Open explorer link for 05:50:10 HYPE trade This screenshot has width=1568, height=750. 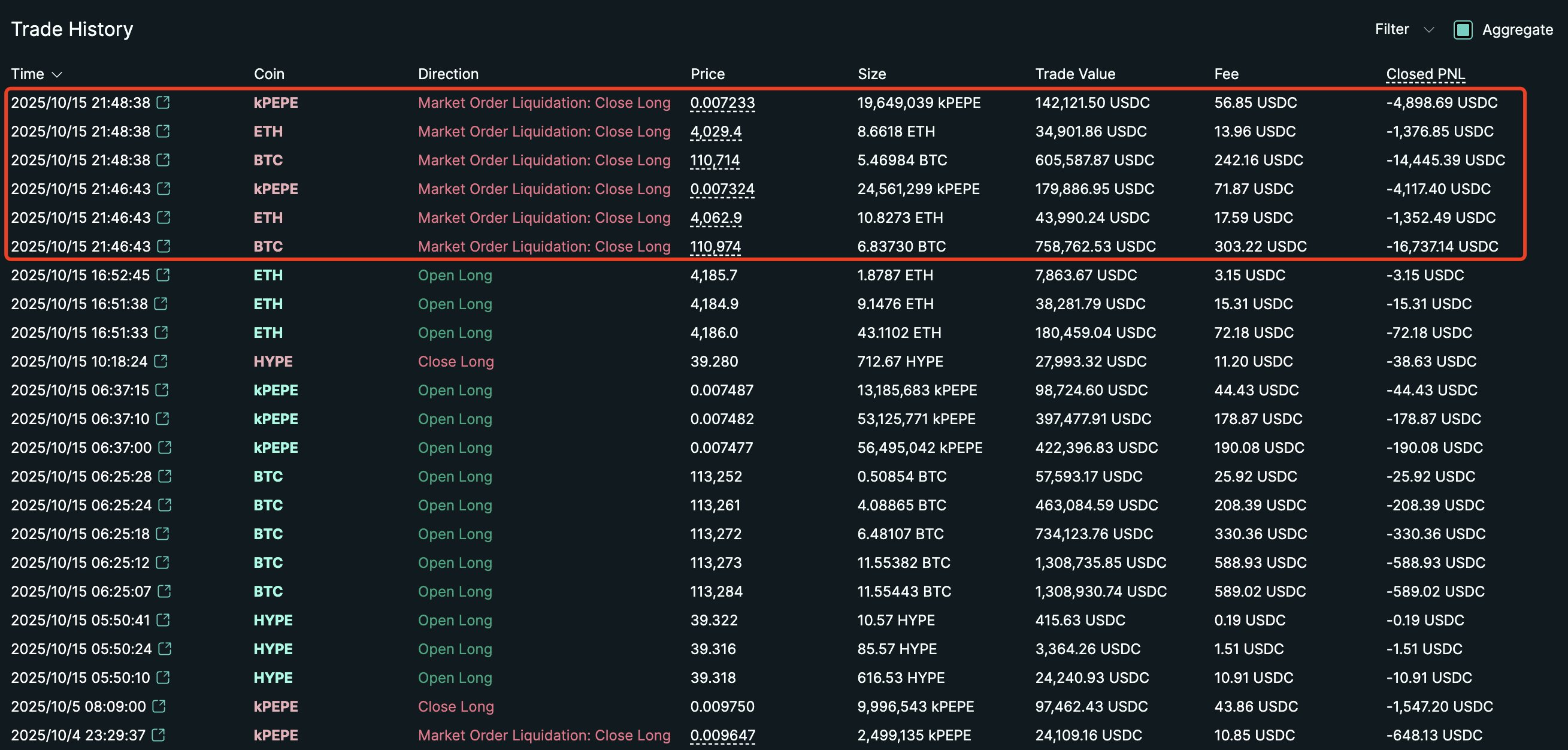(162, 678)
